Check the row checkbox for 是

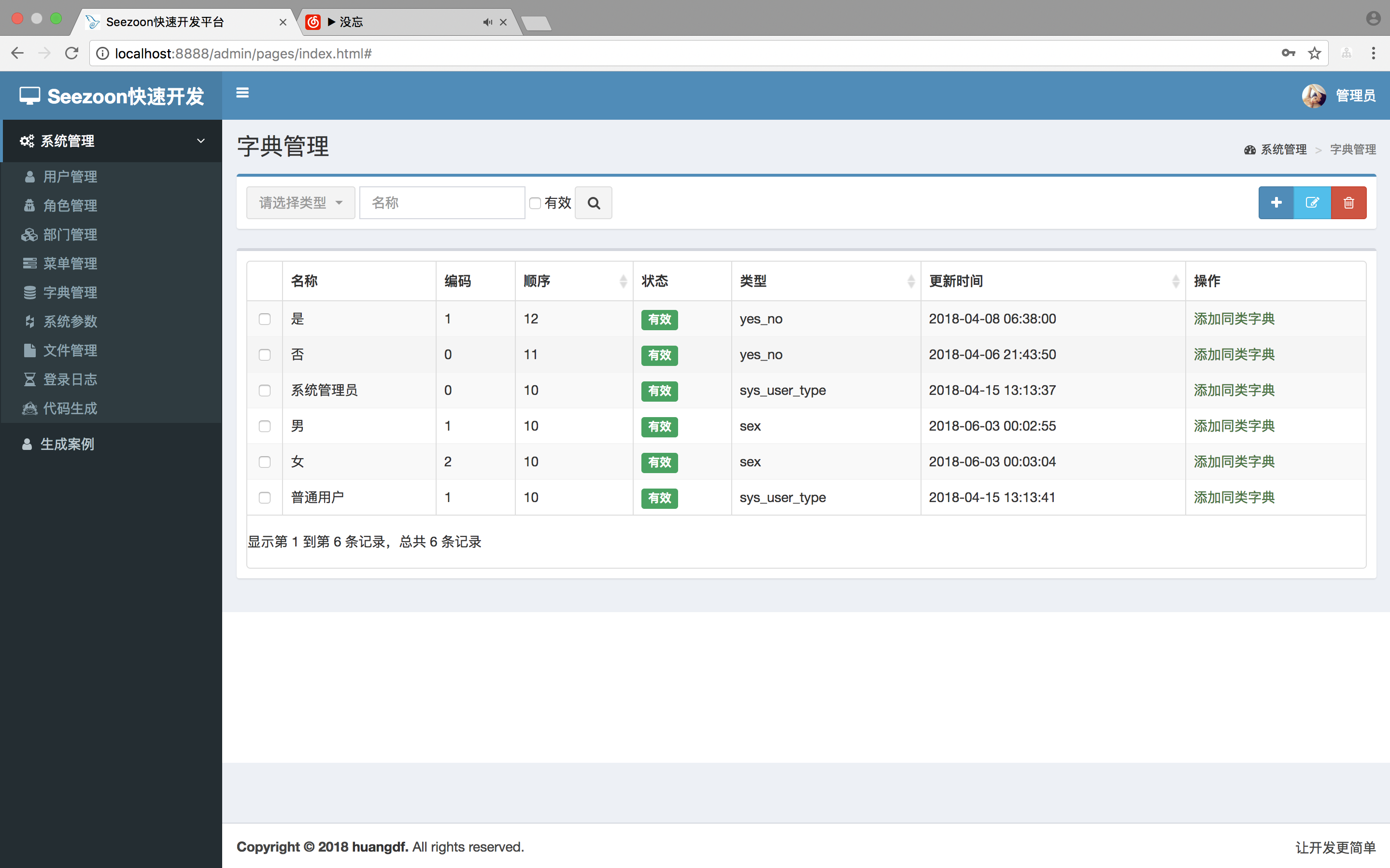pyautogui.click(x=265, y=319)
